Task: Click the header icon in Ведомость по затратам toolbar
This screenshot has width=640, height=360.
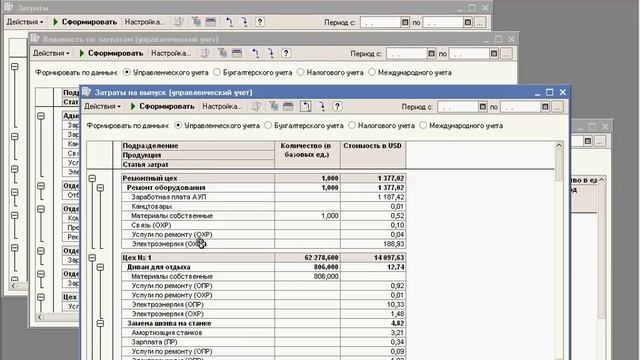Action: [237, 53]
